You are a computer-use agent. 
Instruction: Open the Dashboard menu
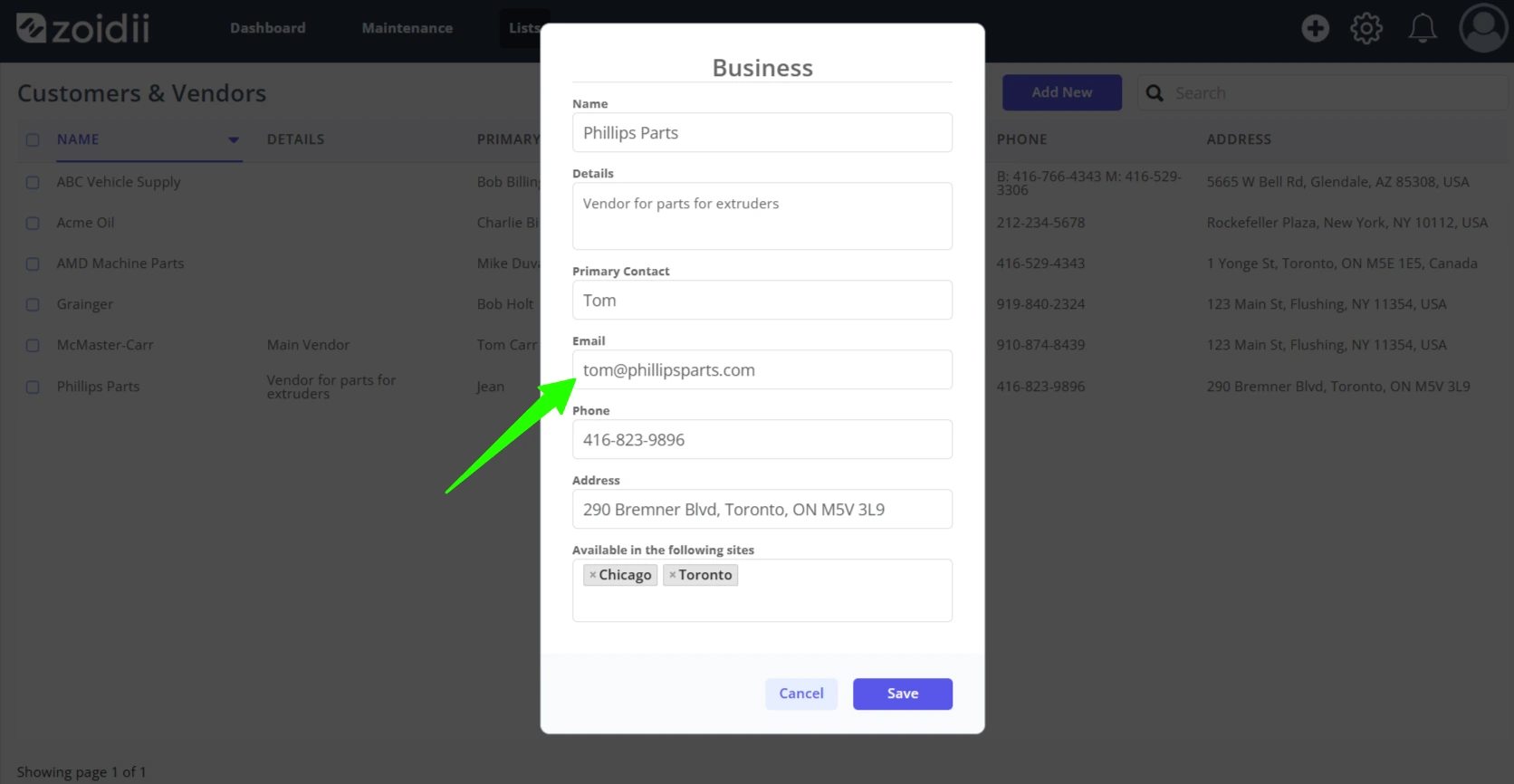(x=268, y=28)
